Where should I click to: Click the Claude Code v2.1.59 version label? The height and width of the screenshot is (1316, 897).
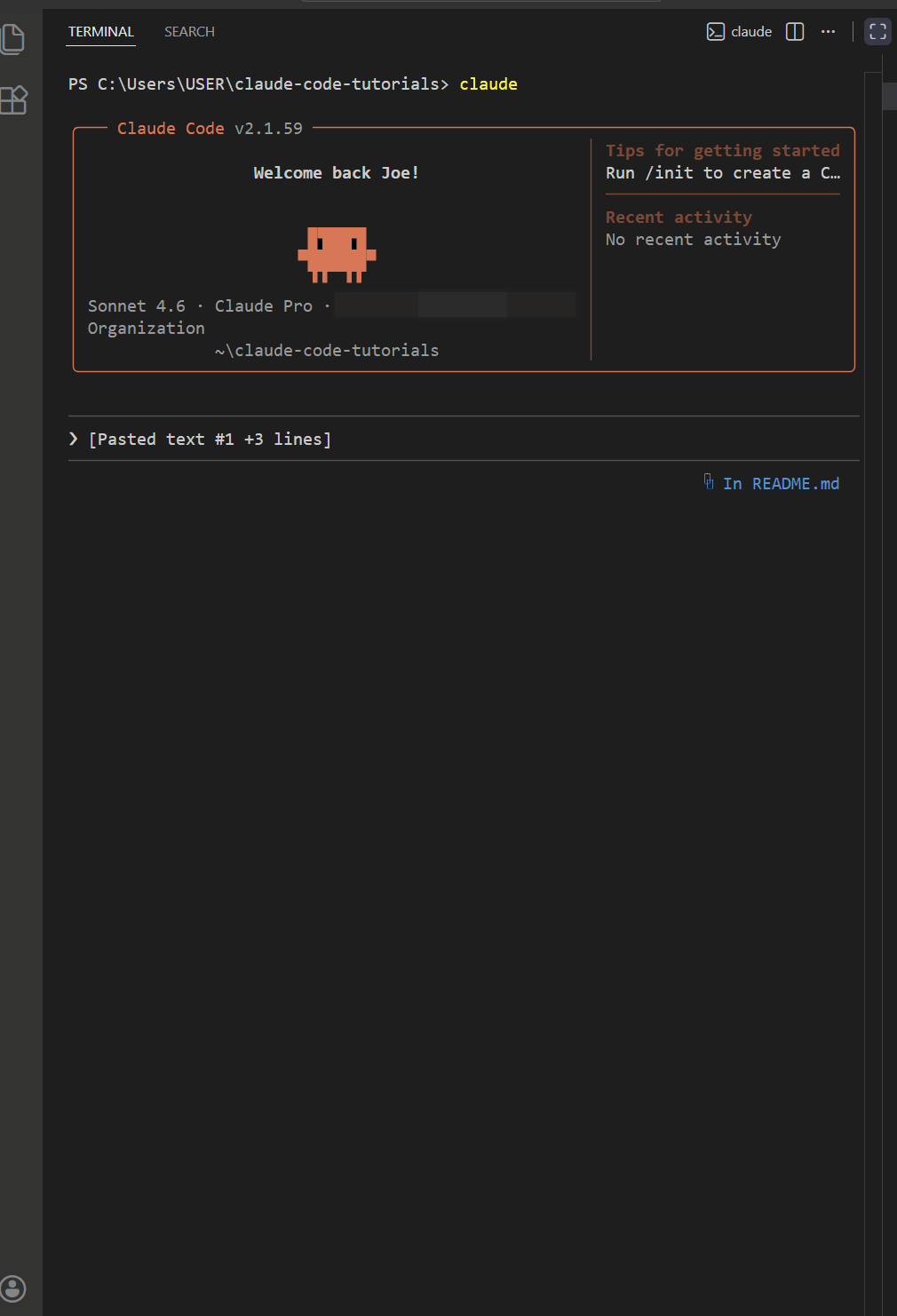pos(209,128)
